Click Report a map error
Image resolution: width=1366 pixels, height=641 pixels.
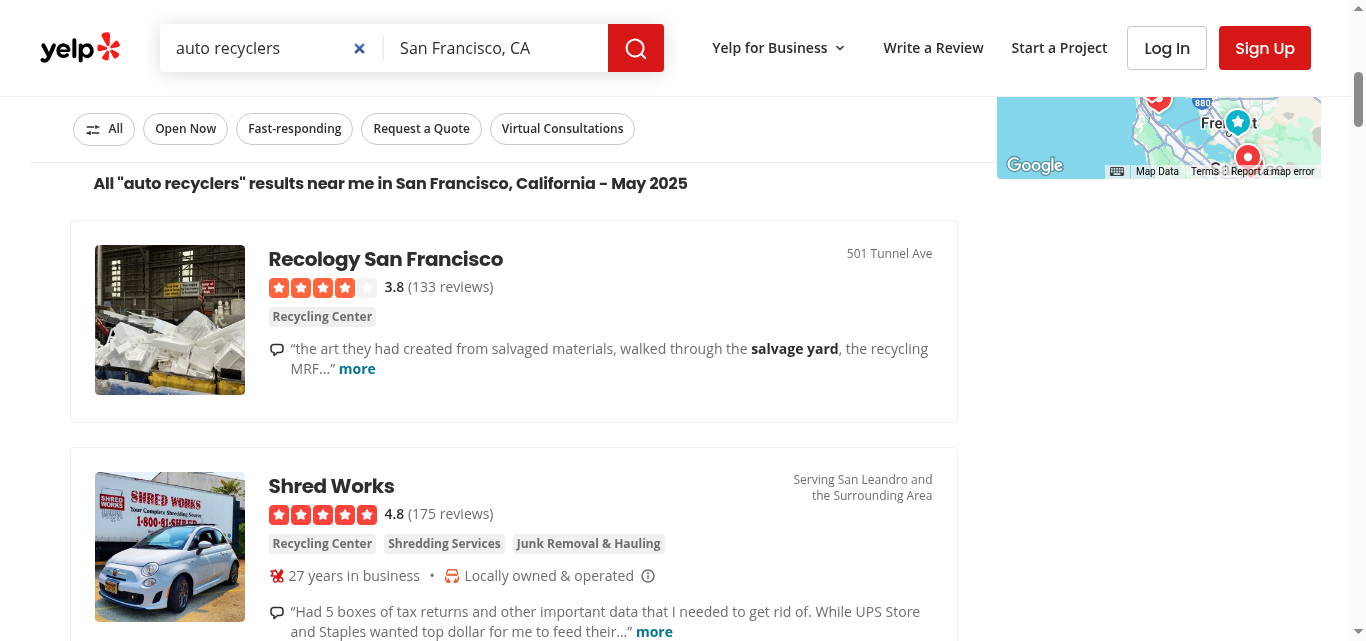click(x=1272, y=172)
